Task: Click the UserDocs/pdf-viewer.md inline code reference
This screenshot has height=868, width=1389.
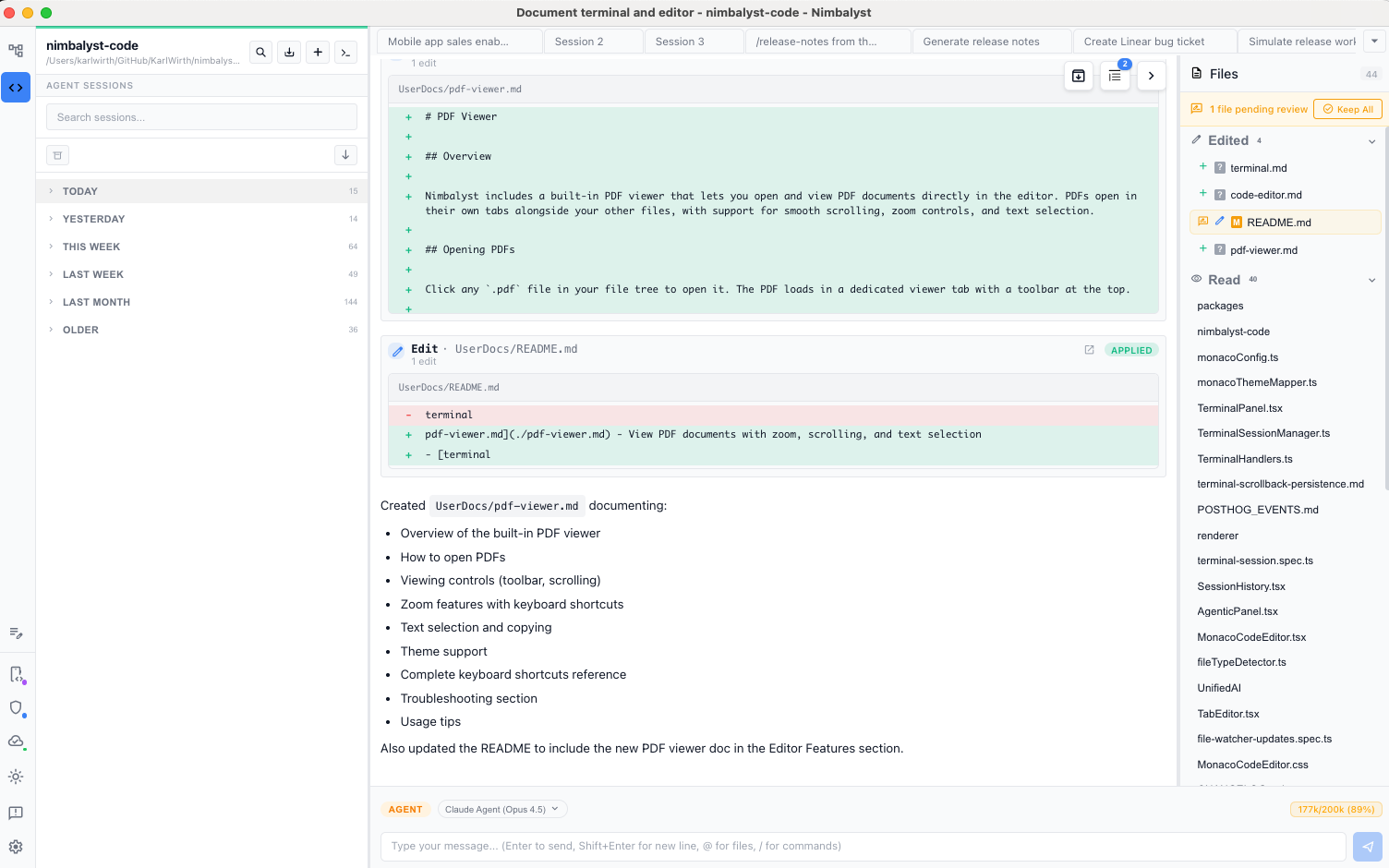Action: [x=507, y=506]
